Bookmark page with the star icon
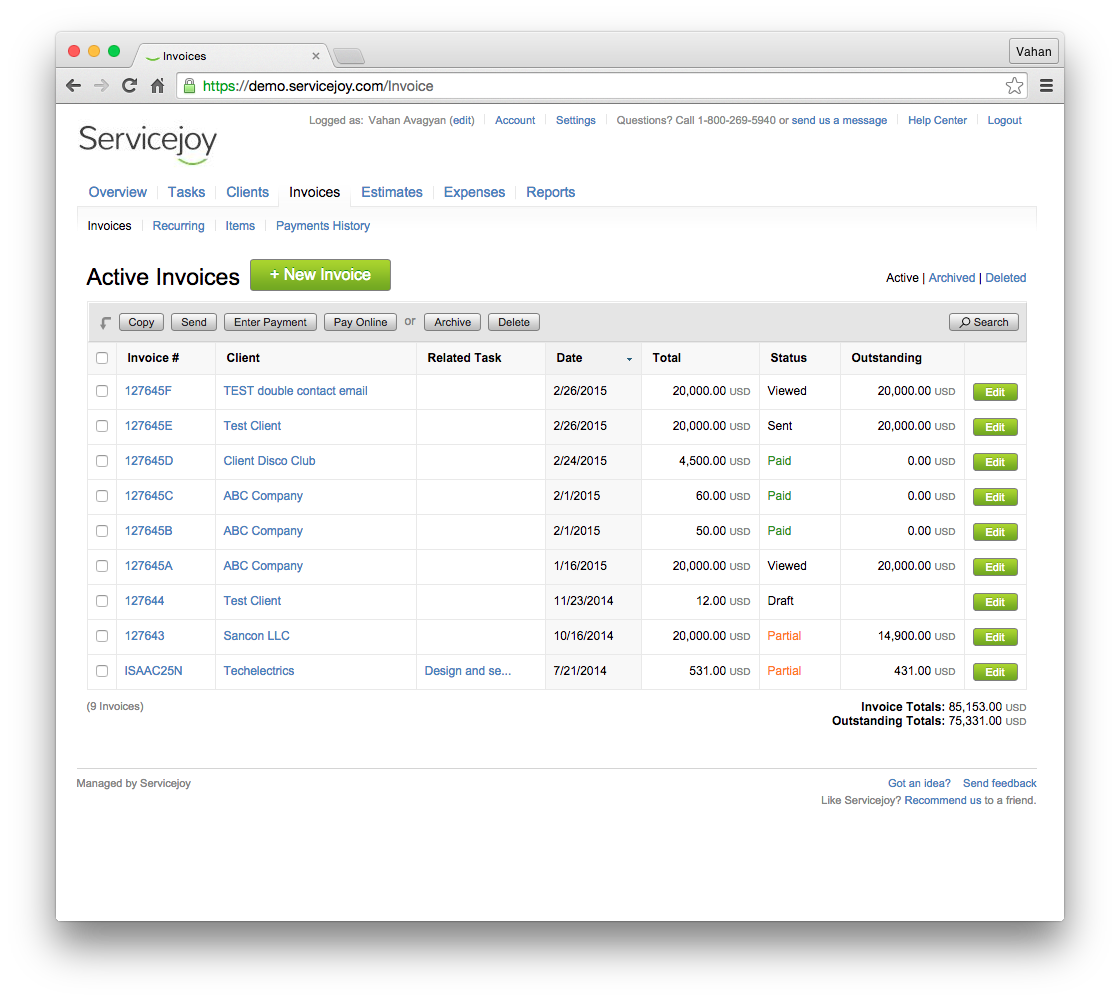The width and height of the screenshot is (1120, 1001). tap(1014, 86)
